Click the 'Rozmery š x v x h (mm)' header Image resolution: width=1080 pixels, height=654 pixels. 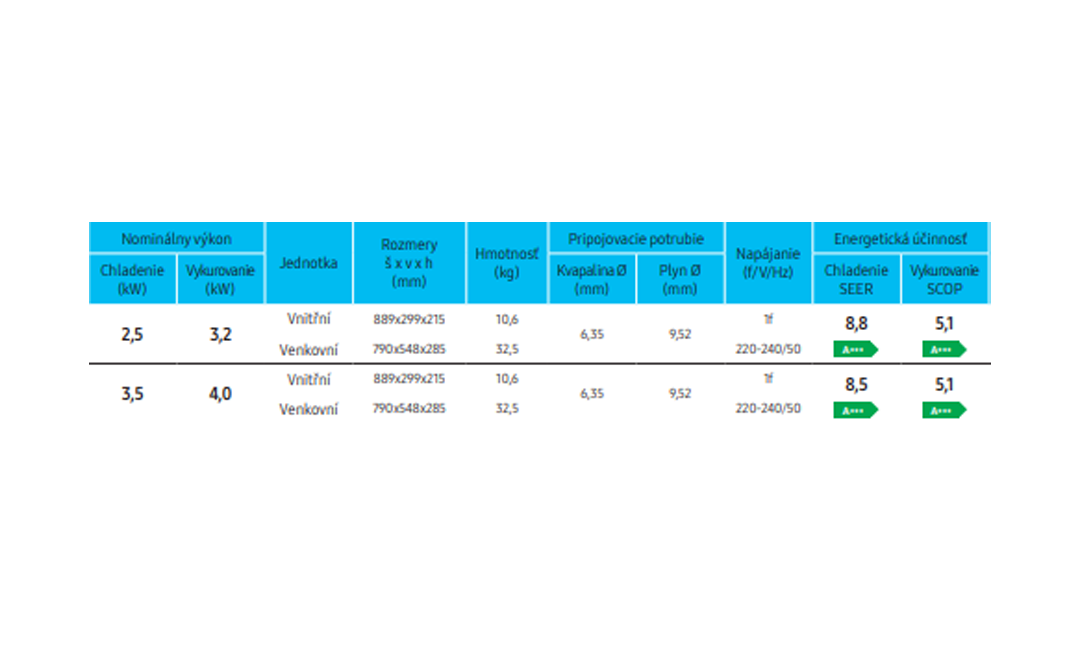[409, 263]
